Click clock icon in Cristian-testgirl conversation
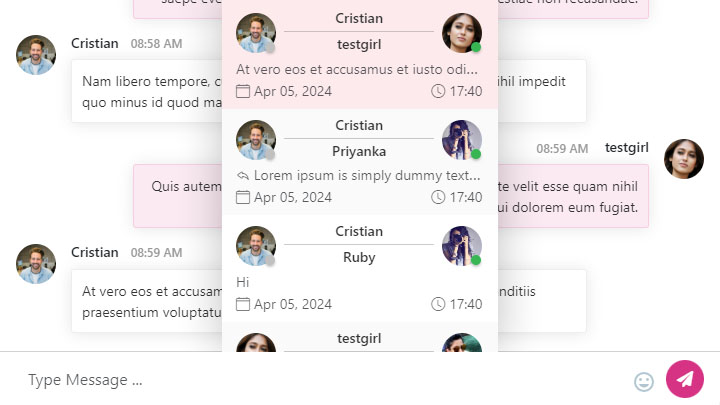Viewport: 720px width, 405px height. pos(438,91)
